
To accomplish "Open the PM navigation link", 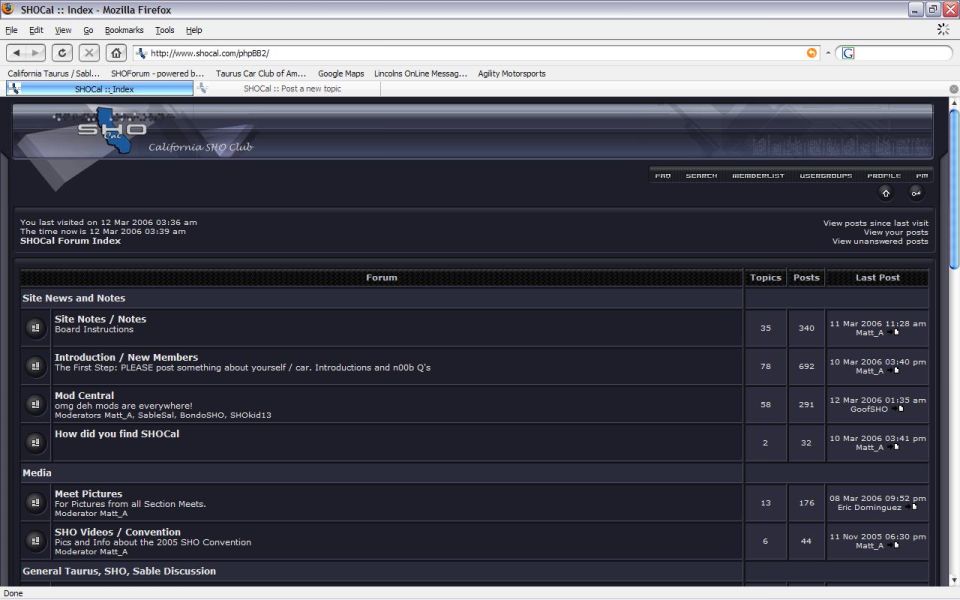I will click(x=921, y=176).
